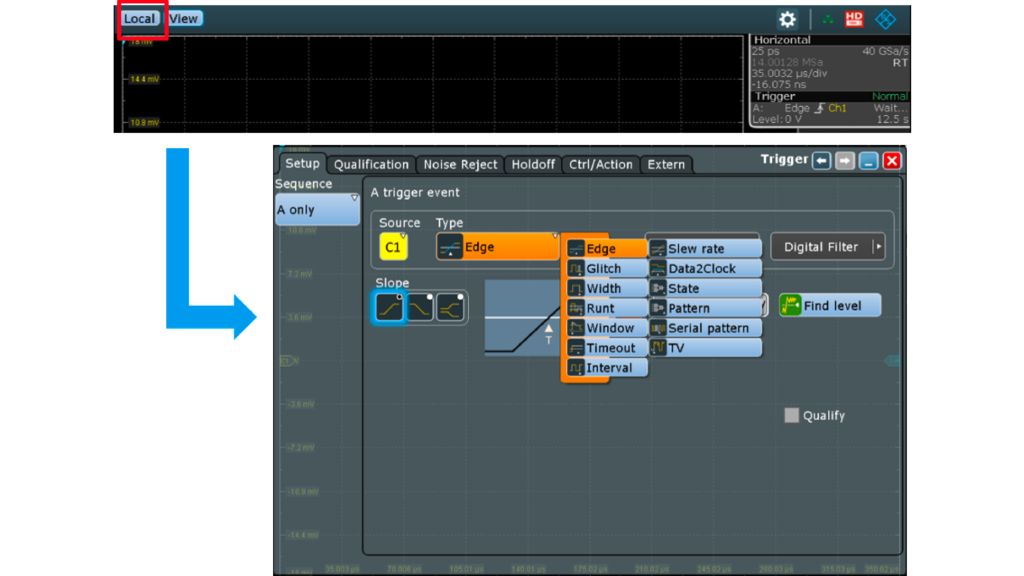Click the Local button in toolbar
The image size is (1024, 576).
[140, 18]
